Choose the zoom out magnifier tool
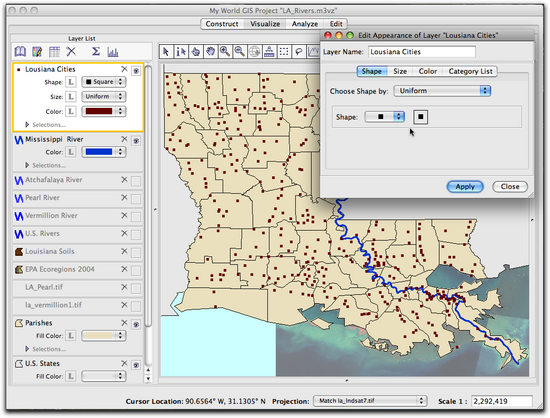Screen dimensions: 550x418 point(240,52)
